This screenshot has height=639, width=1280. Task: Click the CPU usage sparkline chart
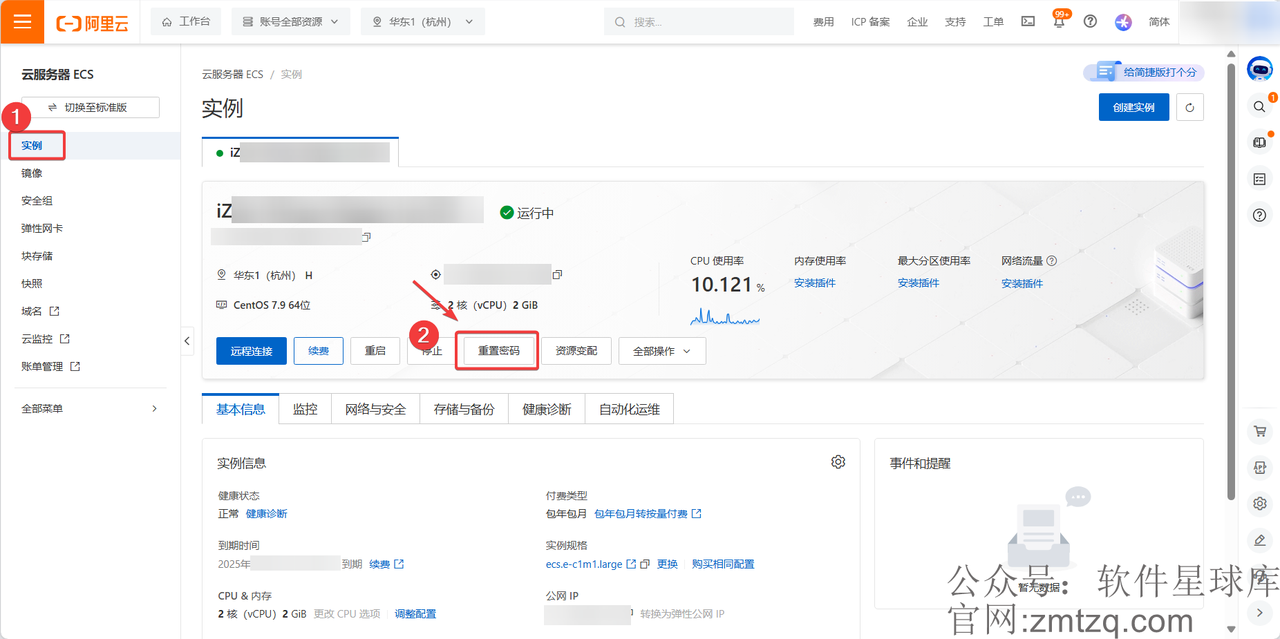(x=725, y=317)
